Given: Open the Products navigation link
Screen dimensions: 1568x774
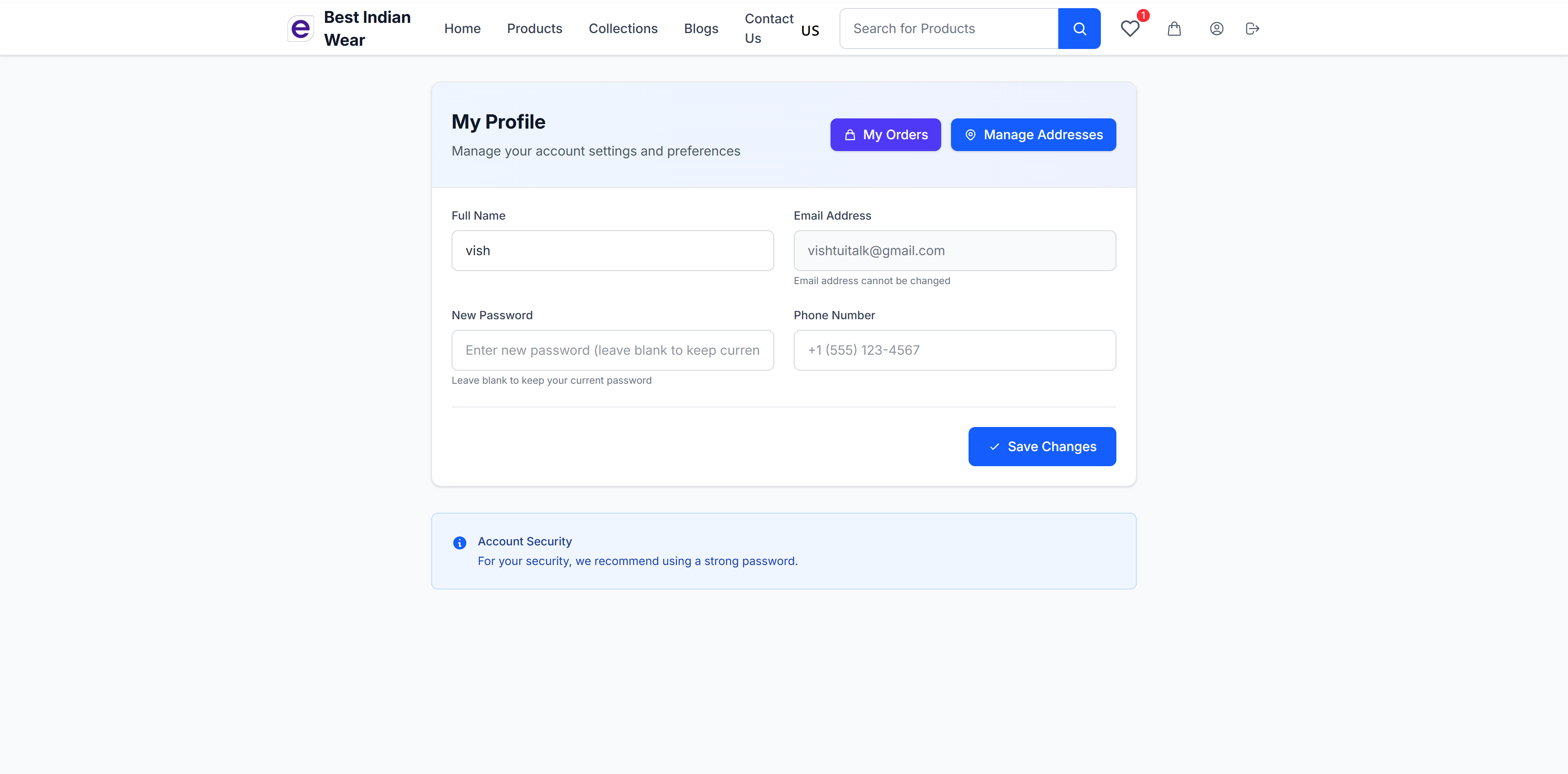Looking at the screenshot, I should (535, 28).
